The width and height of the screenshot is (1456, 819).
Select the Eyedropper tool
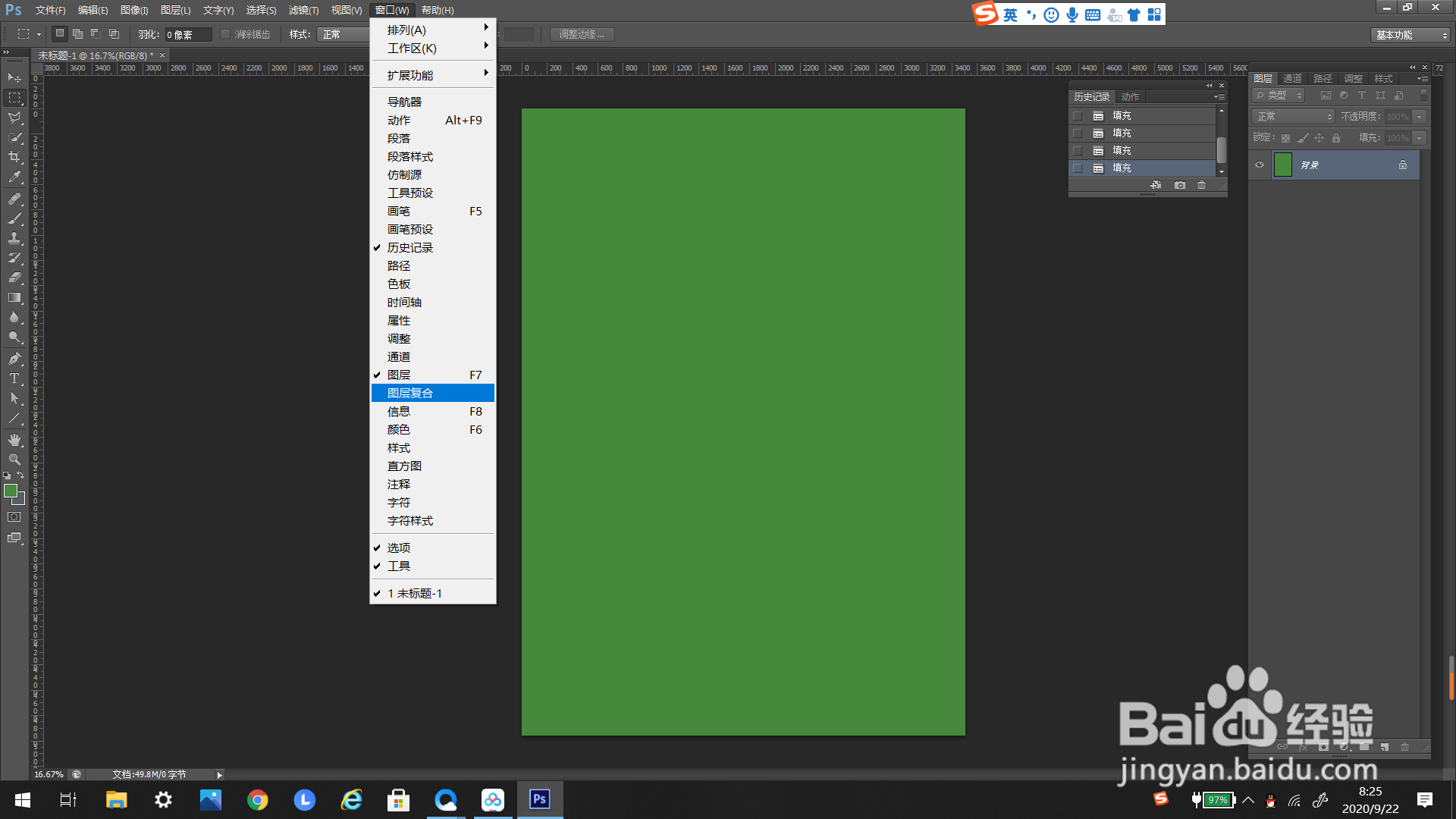[14, 177]
